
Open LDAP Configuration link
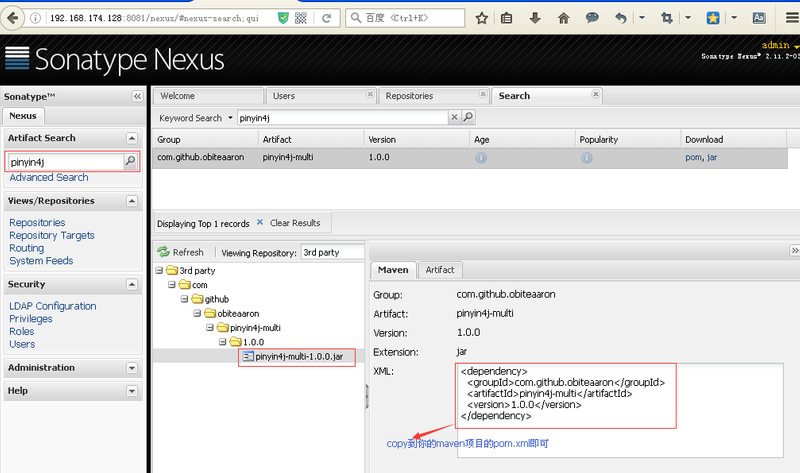click(53, 306)
